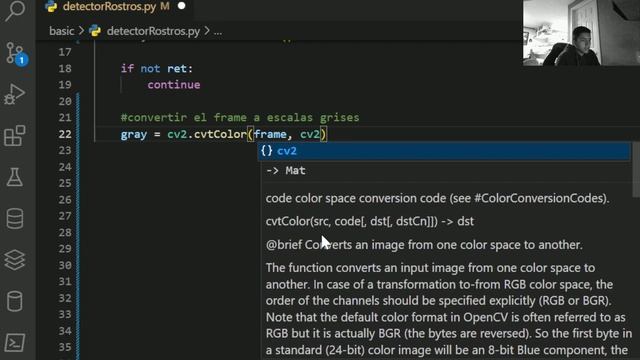Viewport: 640px width, 360px height.
Task: Open the Search view in activity bar
Action: click(15, 11)
